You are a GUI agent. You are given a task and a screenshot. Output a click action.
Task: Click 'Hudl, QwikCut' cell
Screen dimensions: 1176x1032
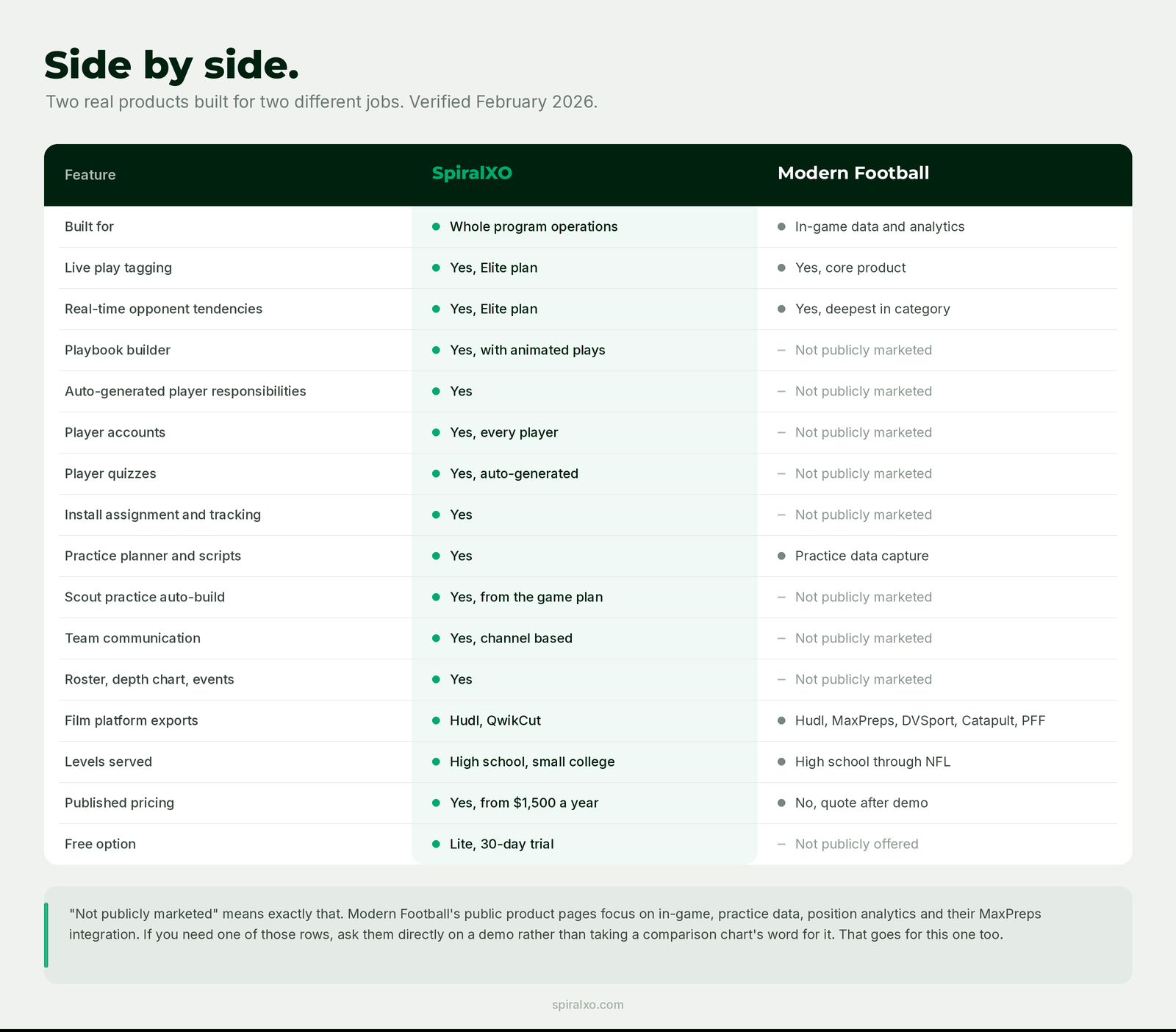pos(495,720)
